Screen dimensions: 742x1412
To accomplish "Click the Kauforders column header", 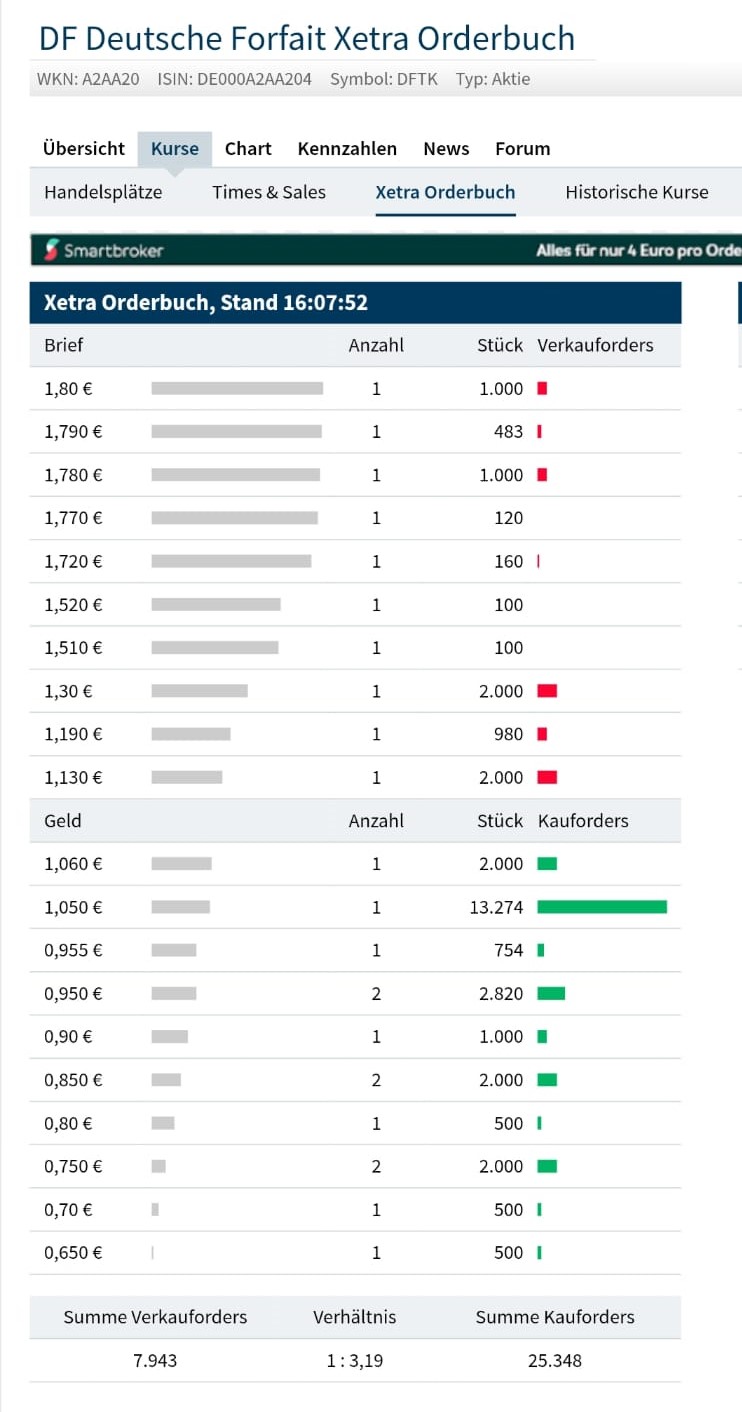I will 583,820.
